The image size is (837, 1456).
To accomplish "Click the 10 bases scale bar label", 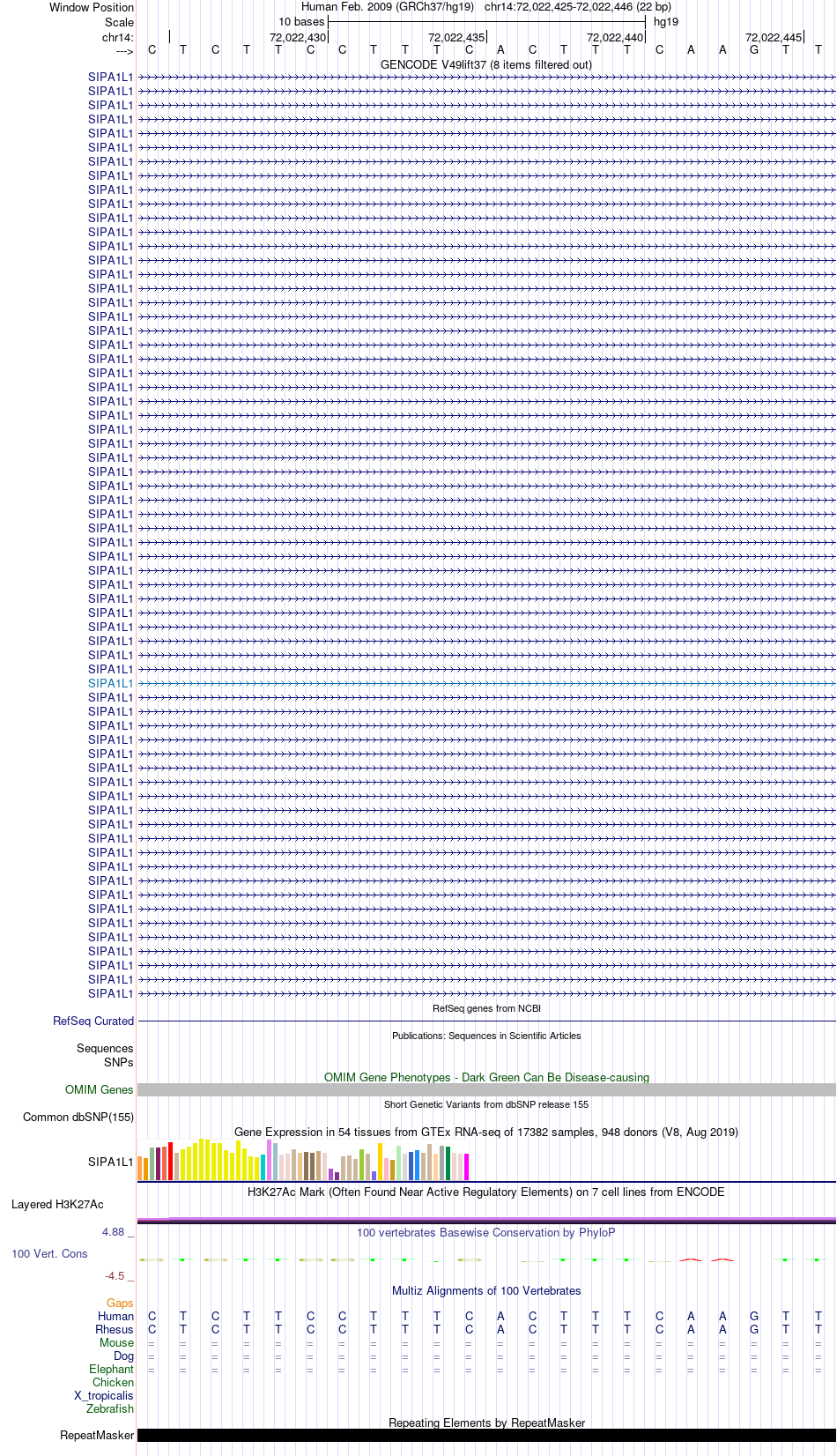I will click(301, 22).
